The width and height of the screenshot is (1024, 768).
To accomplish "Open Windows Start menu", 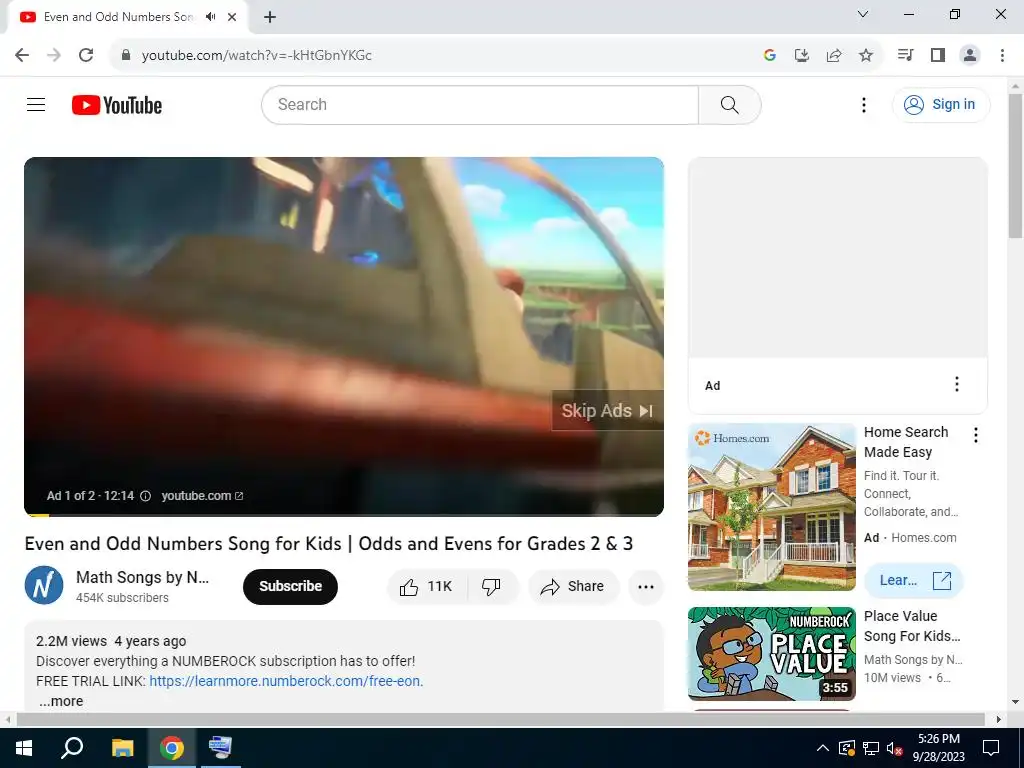I will [x=24, y=748].
